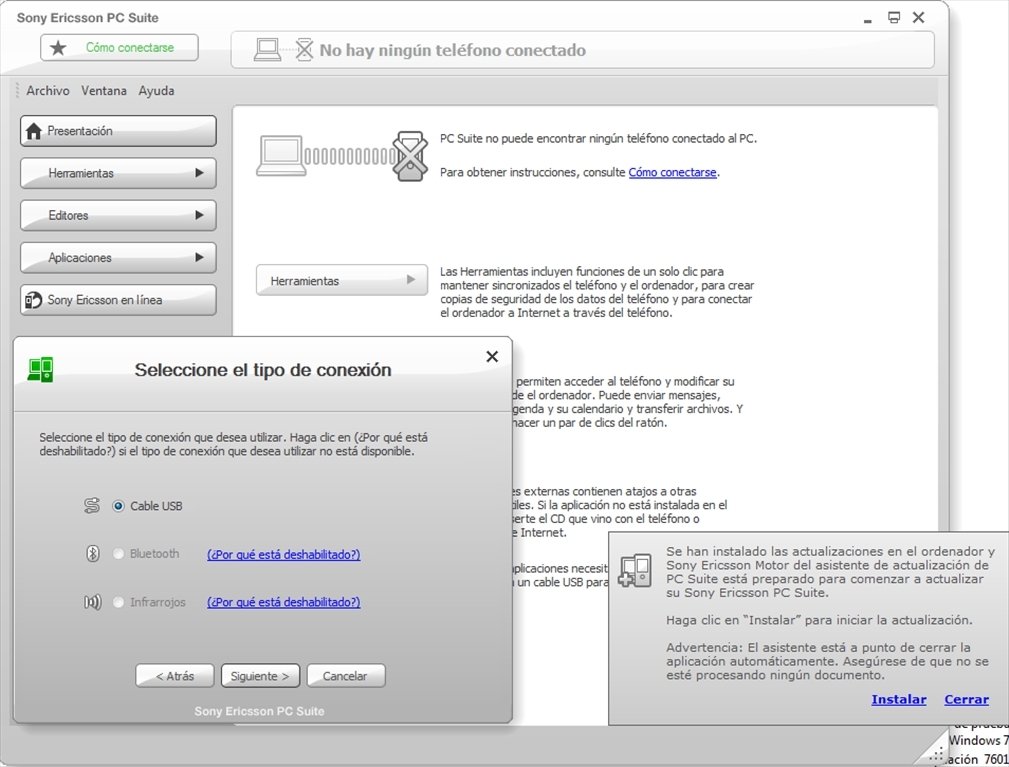
Task: Click the Bluetooth symbol icon
Action: pos(93,553)
